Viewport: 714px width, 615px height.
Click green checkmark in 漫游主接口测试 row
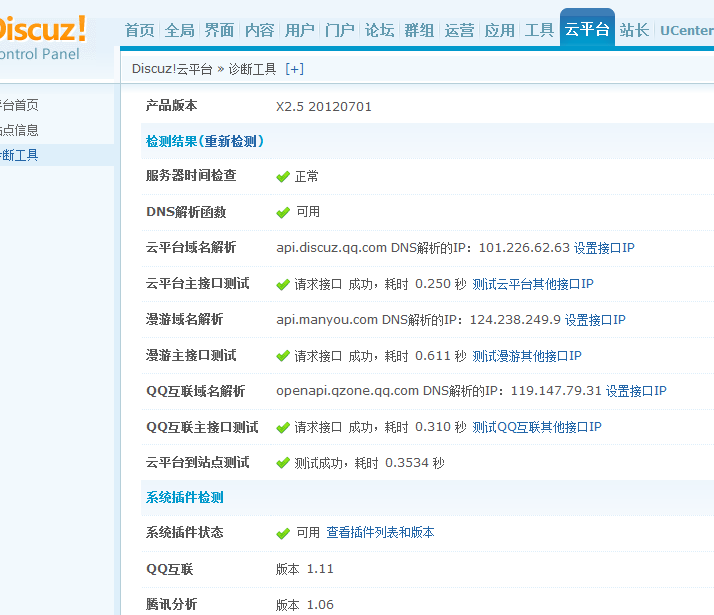(283, 357)
